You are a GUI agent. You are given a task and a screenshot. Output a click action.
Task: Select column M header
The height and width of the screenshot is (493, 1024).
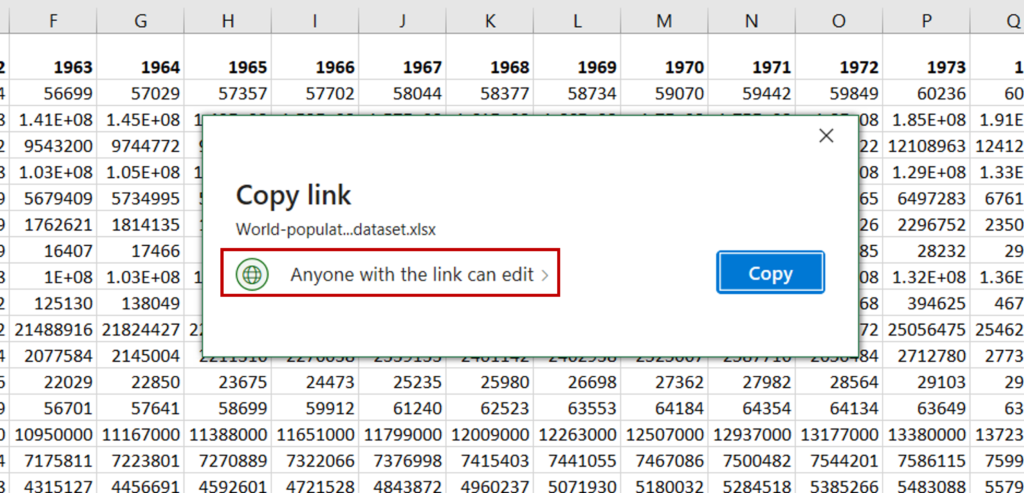(664, 22)
